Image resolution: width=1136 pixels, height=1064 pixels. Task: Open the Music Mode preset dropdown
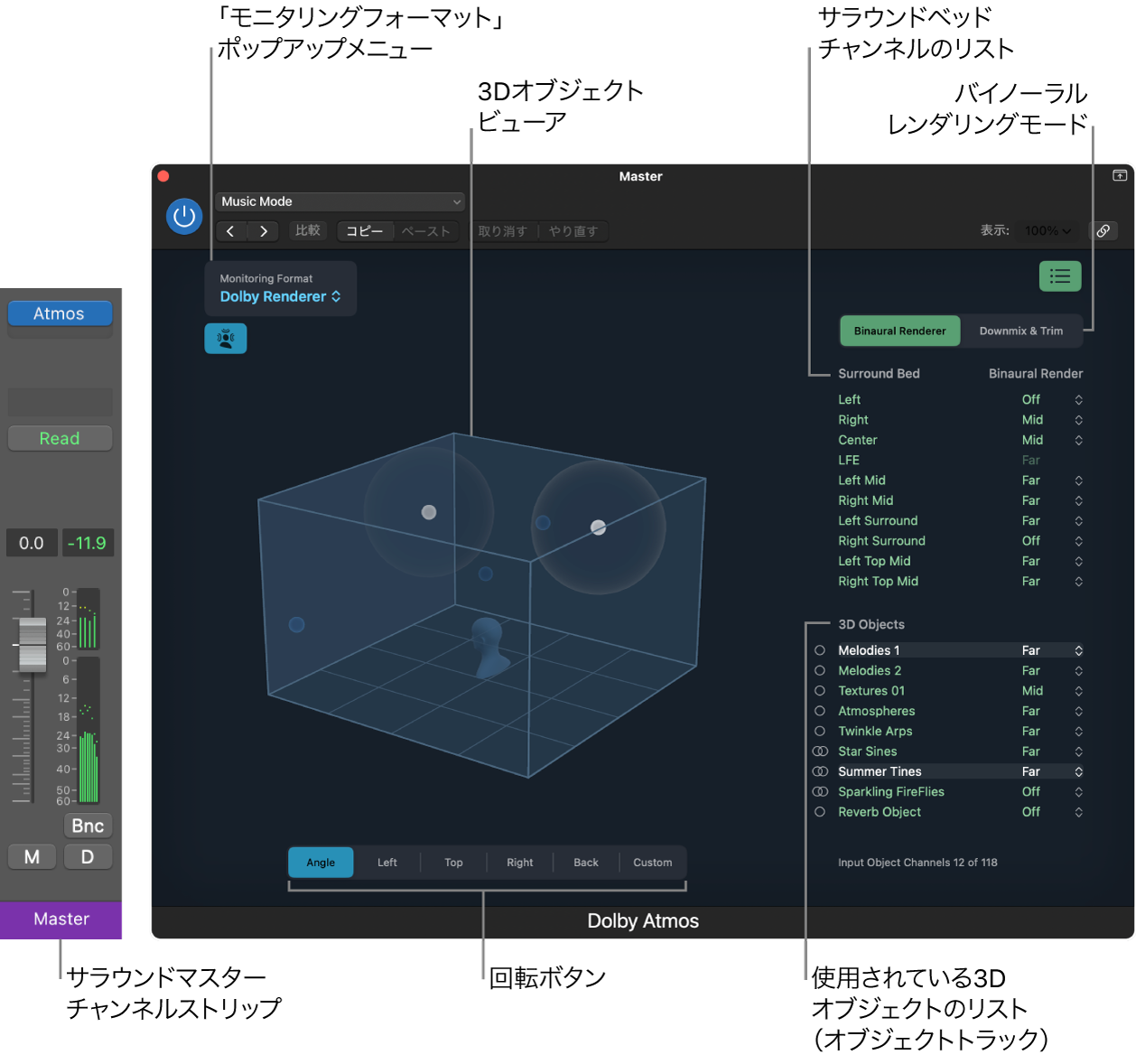coord(340,201)
